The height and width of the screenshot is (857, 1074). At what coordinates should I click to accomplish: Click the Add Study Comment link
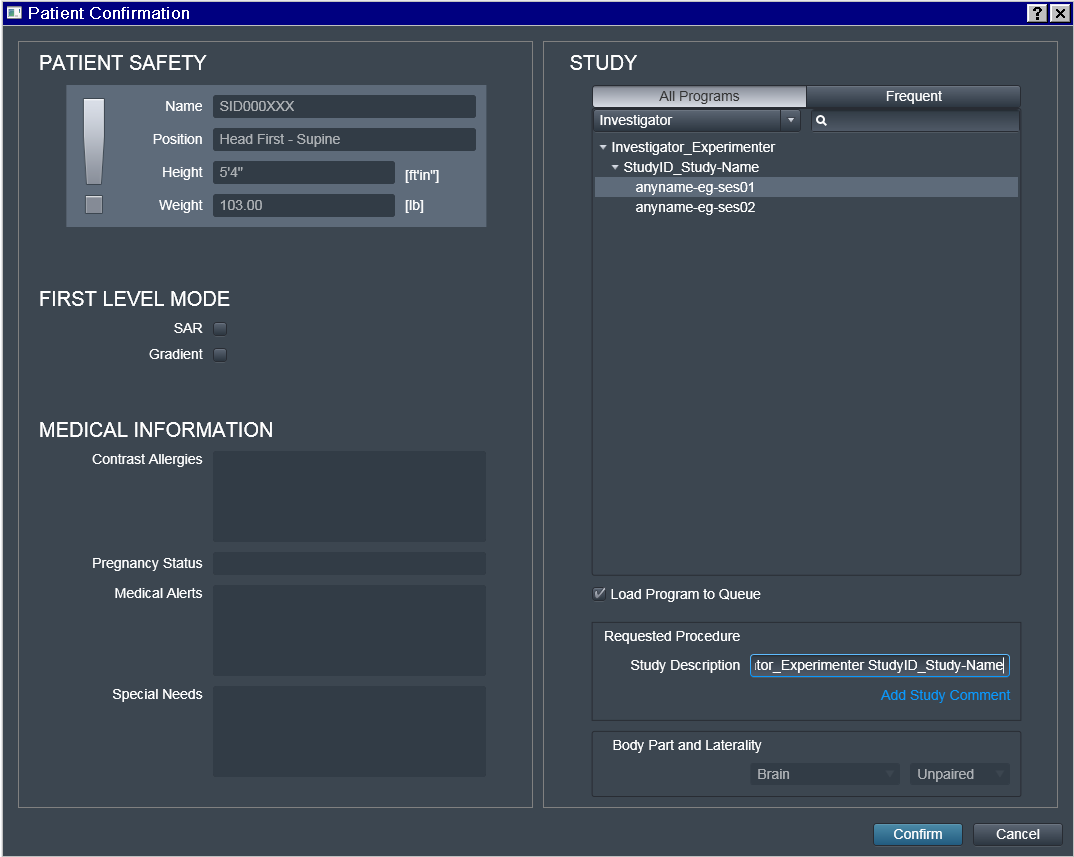tap(945, 695)
